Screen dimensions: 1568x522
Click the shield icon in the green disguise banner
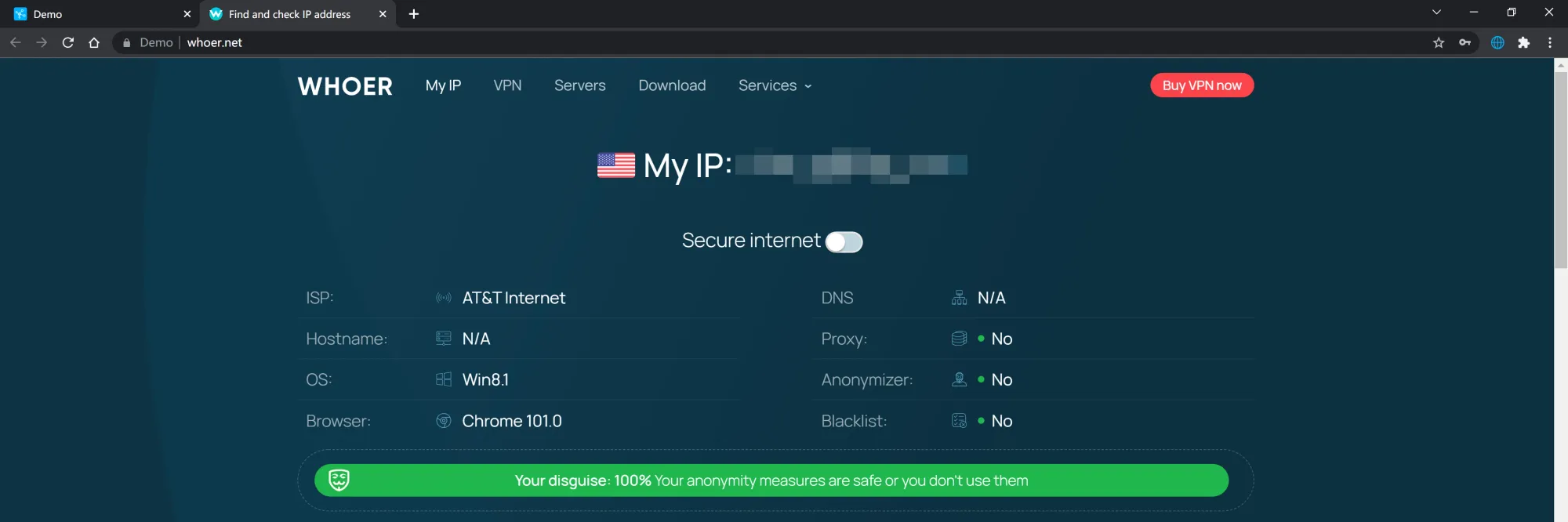tap(338, 479)
